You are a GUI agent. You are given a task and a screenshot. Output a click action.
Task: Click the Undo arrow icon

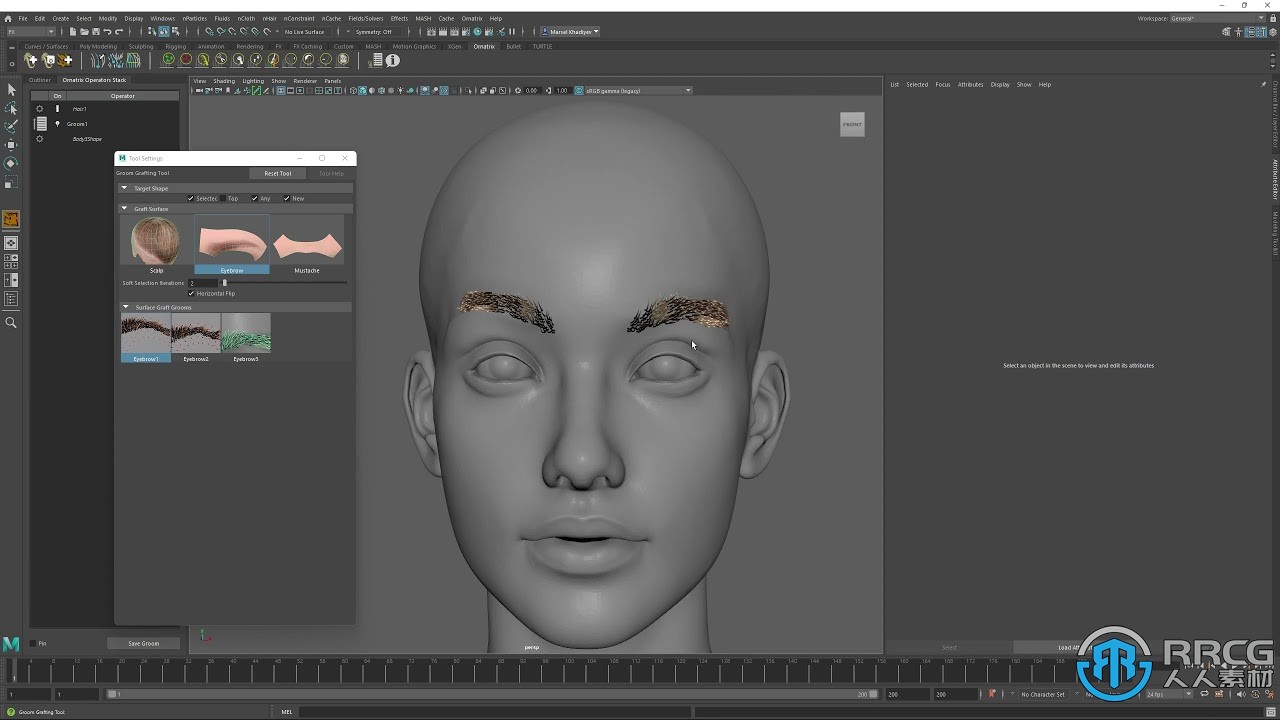coord(107,31)
